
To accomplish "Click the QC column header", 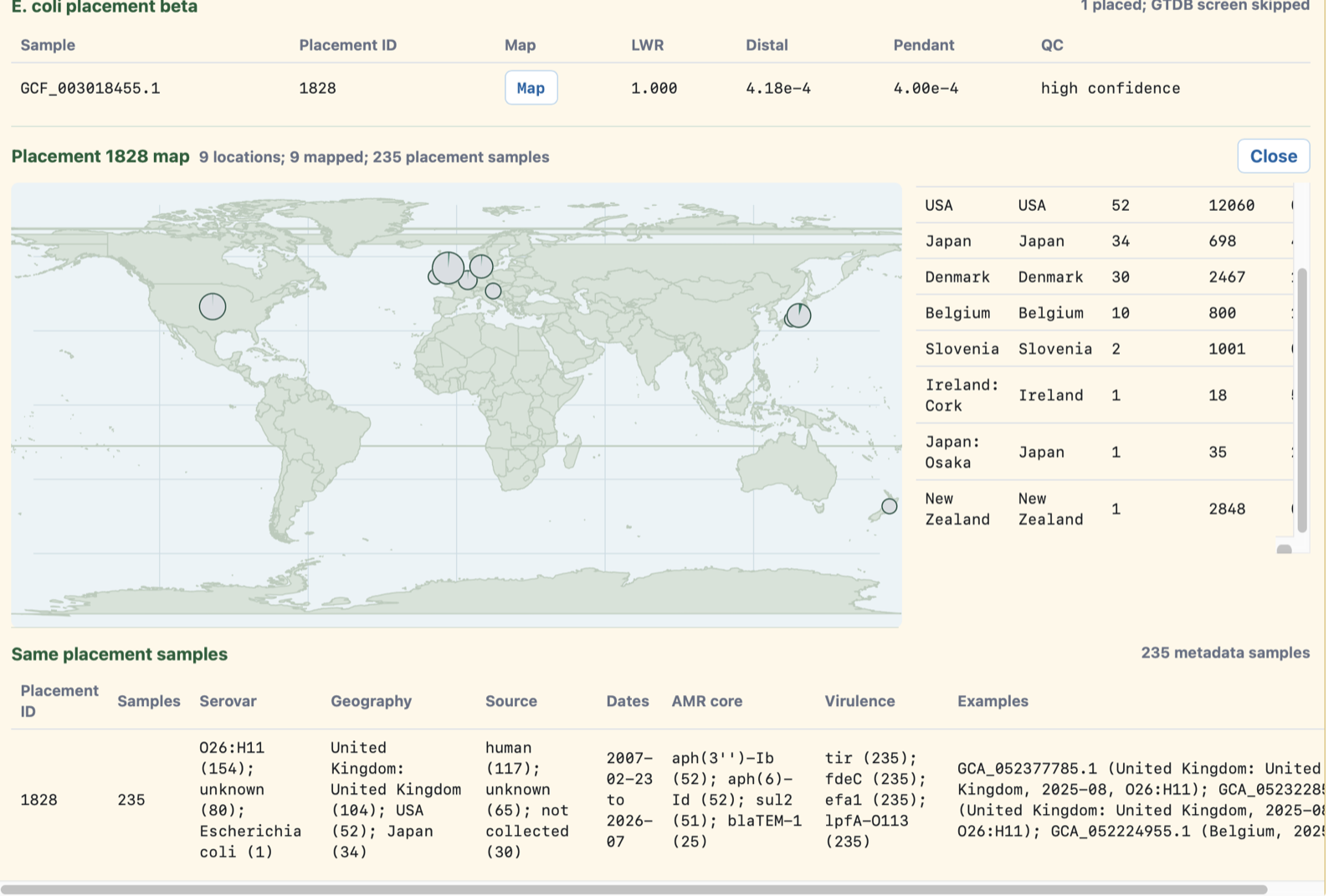I will tap(1052, 45).
